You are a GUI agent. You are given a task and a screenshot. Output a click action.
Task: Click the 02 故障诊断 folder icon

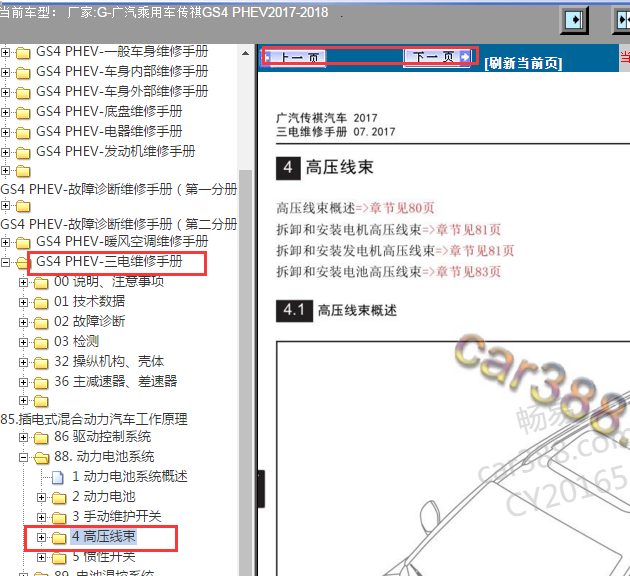coord(41,323)
